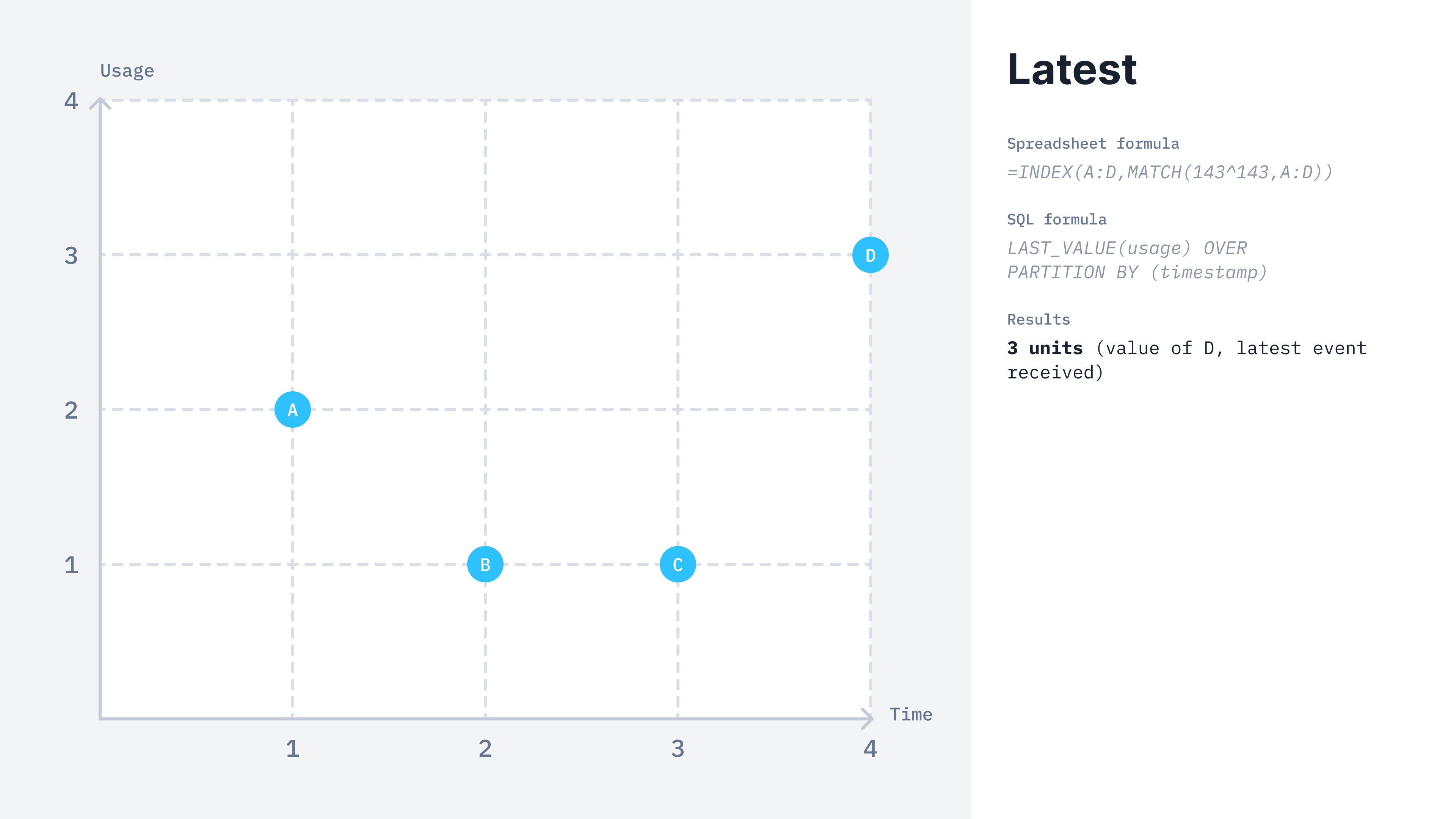Click the Time axis label

click(910, 714)
